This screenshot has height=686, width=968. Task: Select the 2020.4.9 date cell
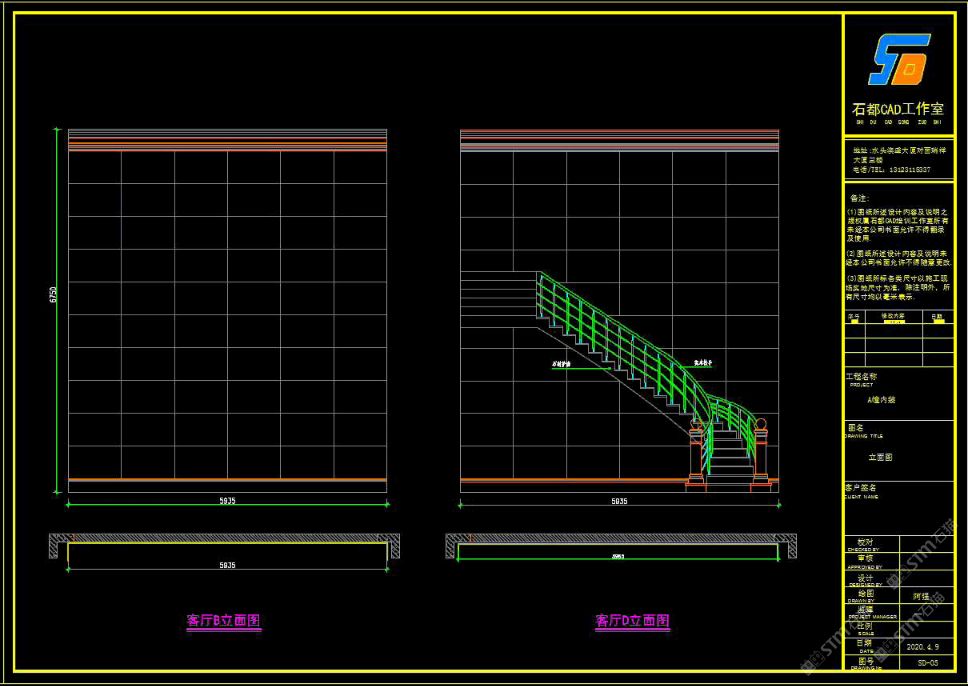(x=923, y=647)
